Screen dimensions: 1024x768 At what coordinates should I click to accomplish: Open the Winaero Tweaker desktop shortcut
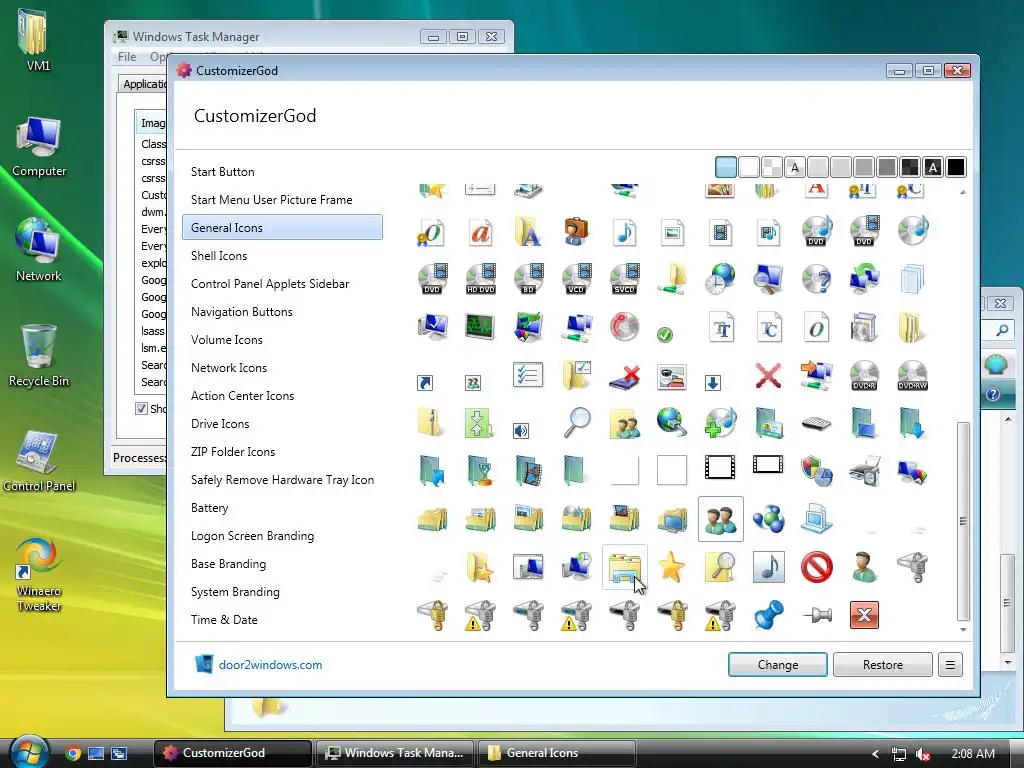(39, 575)
